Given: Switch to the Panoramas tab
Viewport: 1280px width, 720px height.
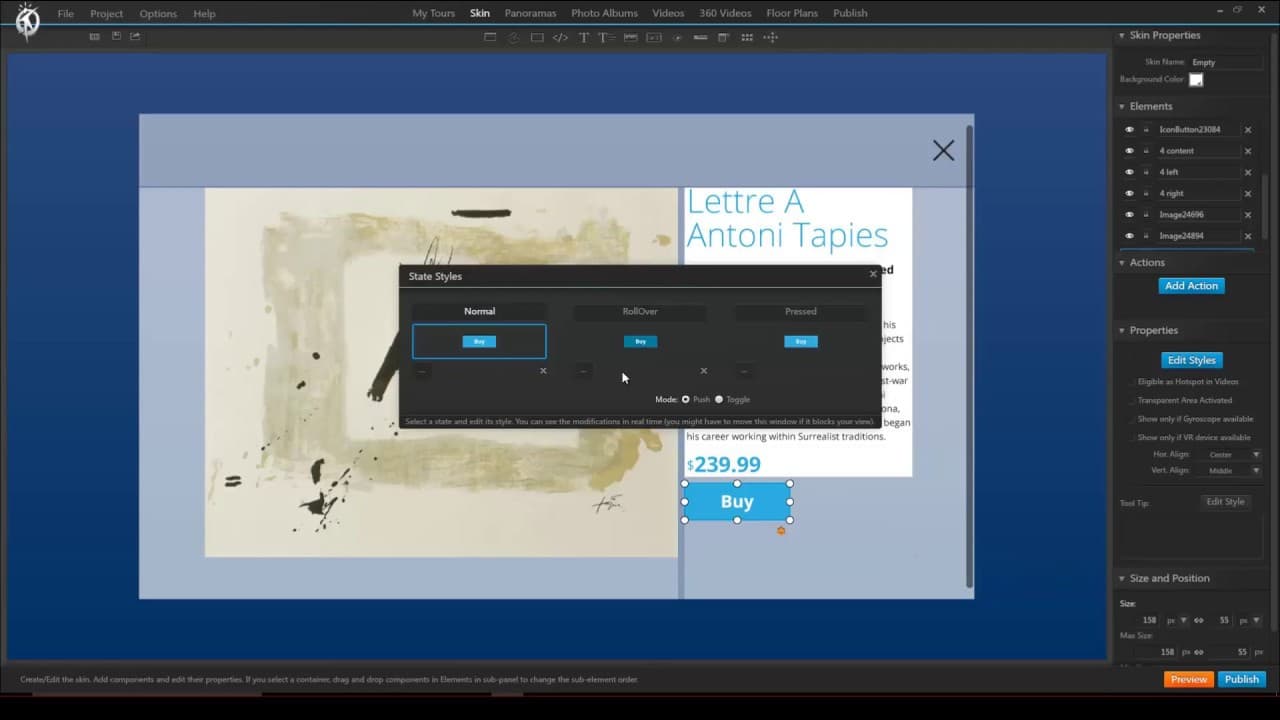Looking at the screenshot, I should tap(531, 13).
